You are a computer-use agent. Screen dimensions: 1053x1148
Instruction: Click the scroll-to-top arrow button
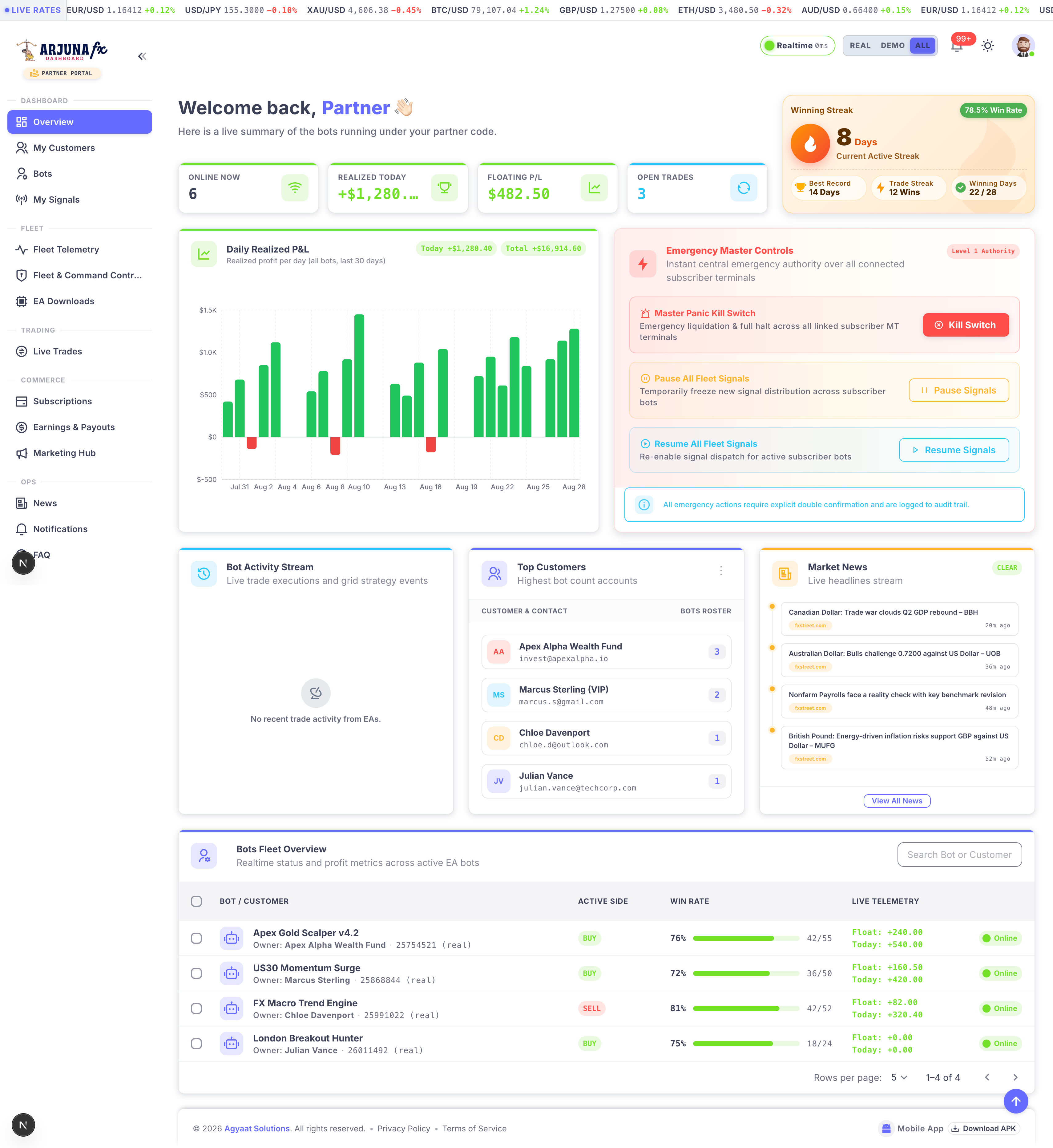click(1015, 1101)
